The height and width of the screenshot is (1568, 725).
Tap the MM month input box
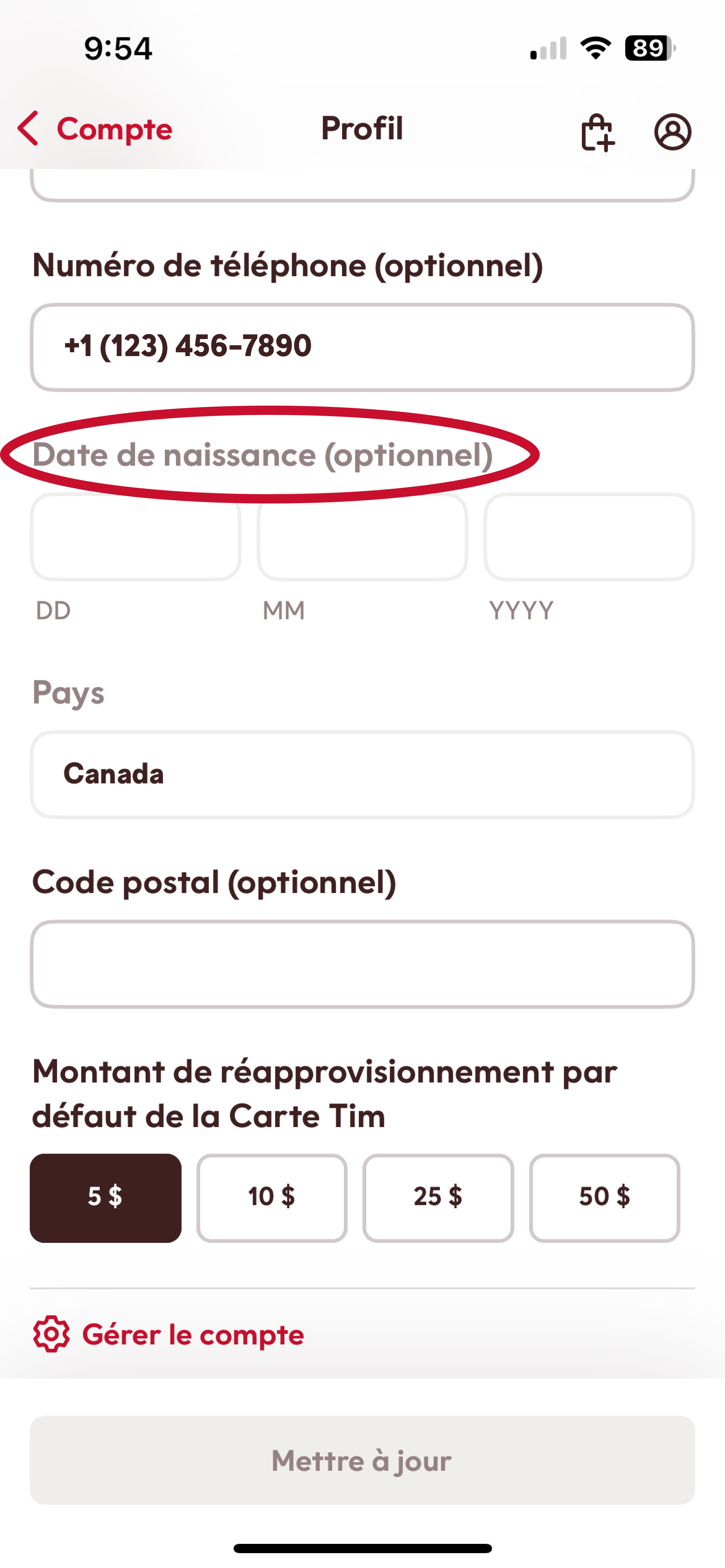coord(362,537)
